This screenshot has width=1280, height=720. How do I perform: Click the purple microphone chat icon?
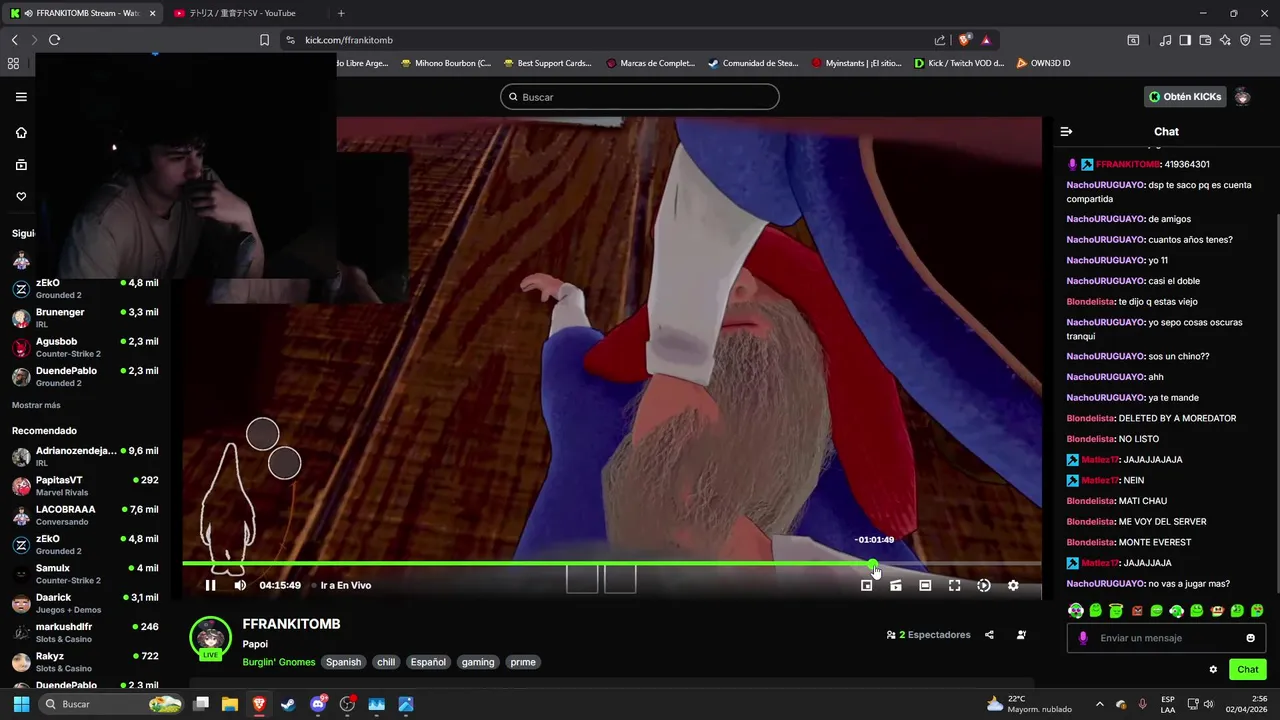pos(1083,638)
